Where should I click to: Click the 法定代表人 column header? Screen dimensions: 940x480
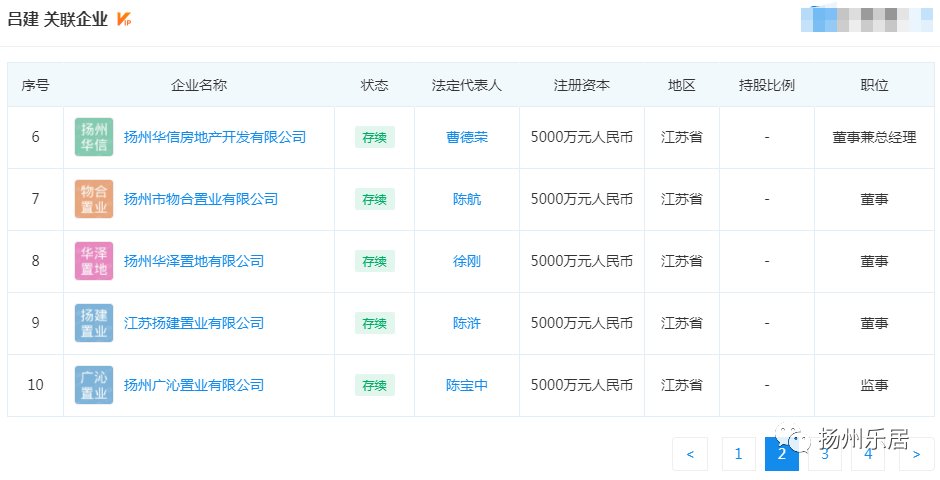pyautogui.click(x=467, y=85)
